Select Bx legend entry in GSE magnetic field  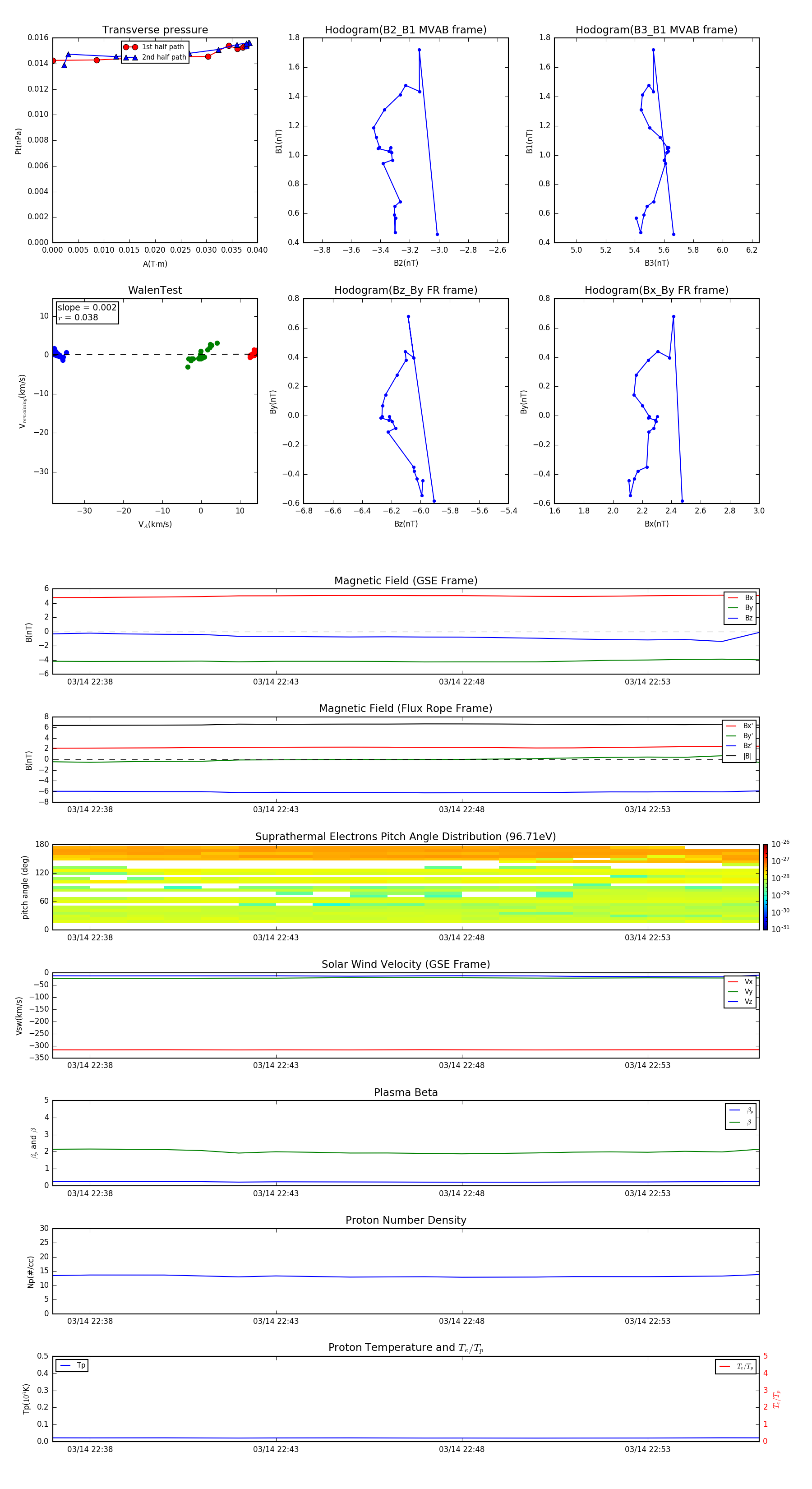tap(741, 598)
